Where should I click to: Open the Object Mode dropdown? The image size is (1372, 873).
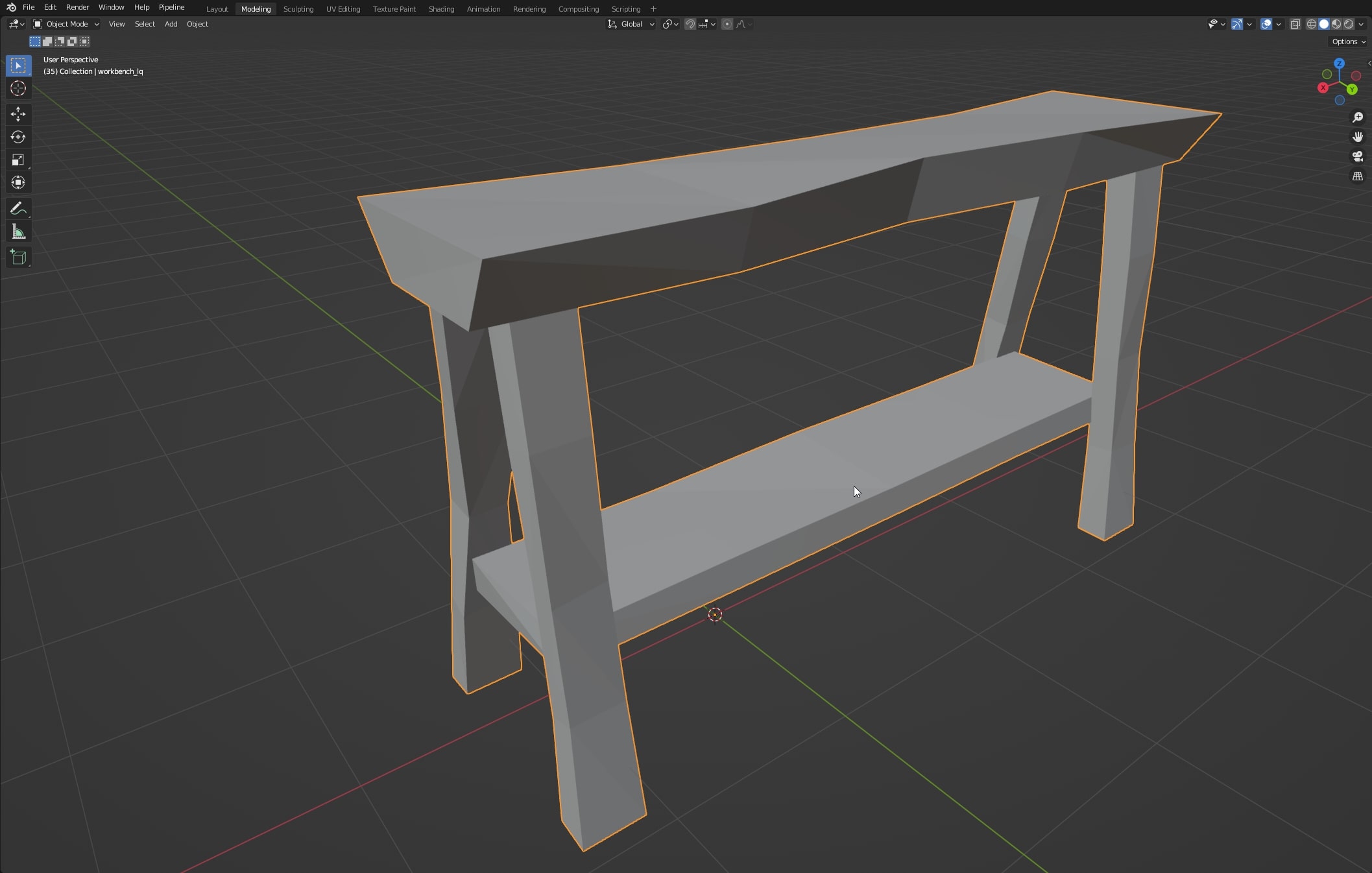pyautogui.click(x=66, y=24)
